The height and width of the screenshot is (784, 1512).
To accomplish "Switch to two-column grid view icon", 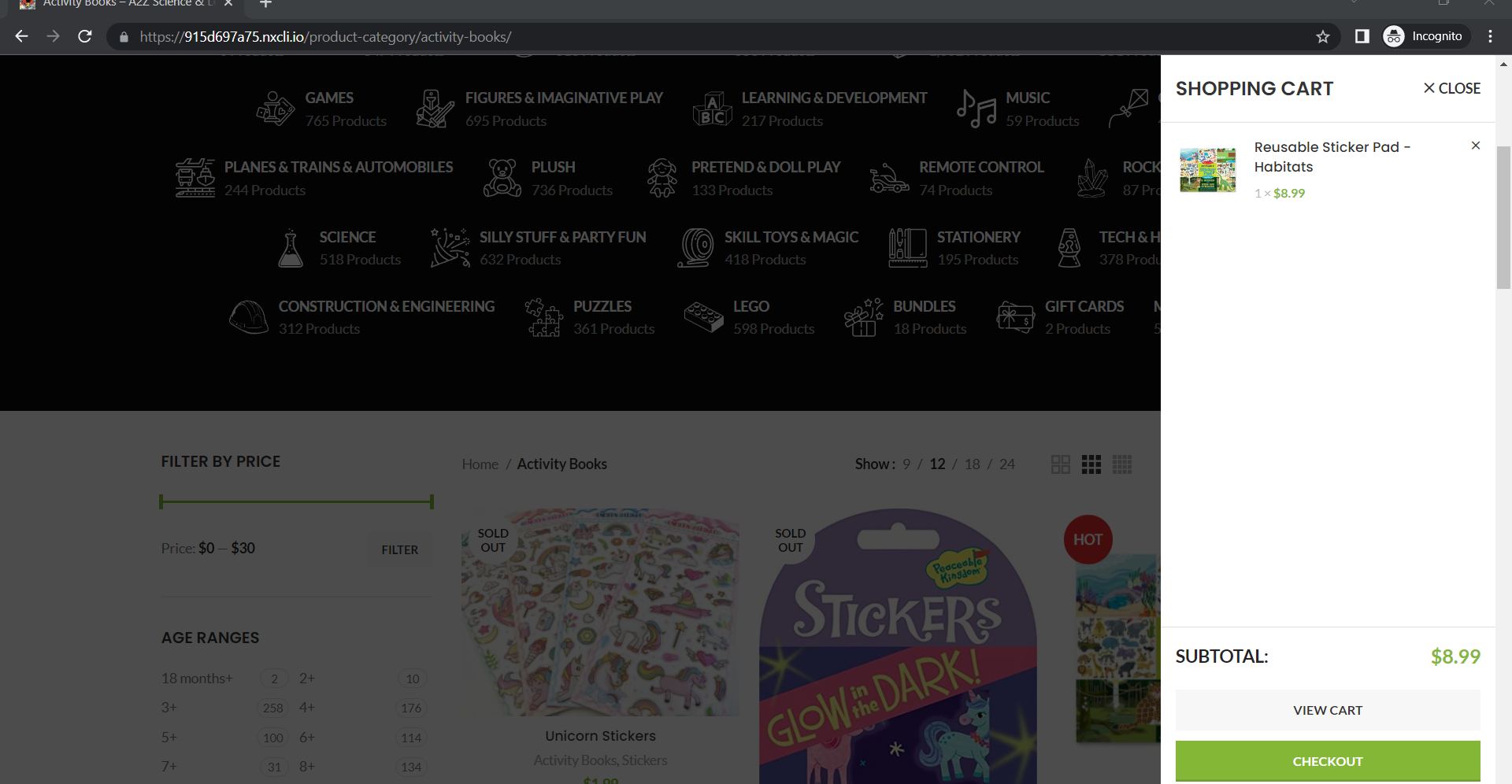I will pyautogui.click(x=1061, y=464).
